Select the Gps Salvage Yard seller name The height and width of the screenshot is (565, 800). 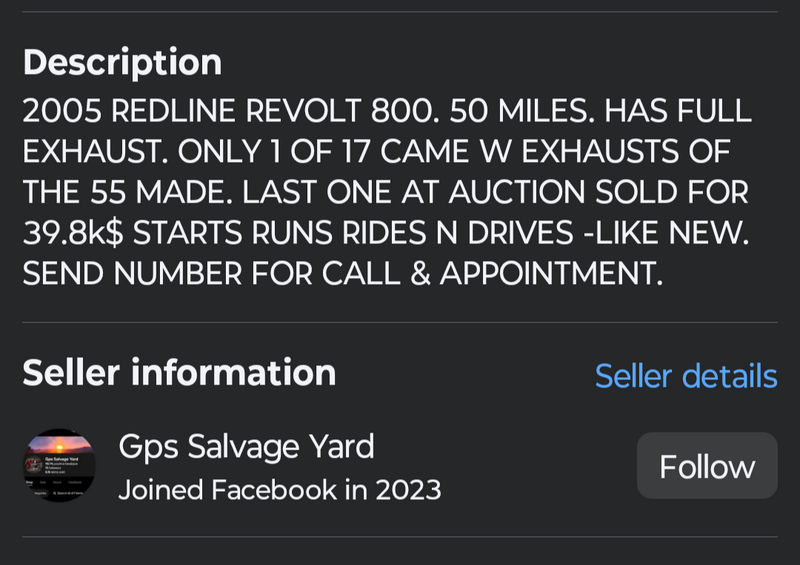pos(246,447)
